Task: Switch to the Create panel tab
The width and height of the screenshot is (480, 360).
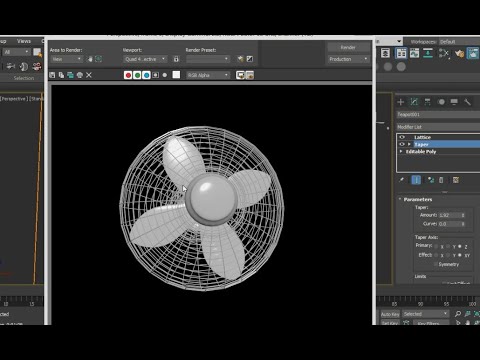Action: pyautogui.click(x=401, y=102)
